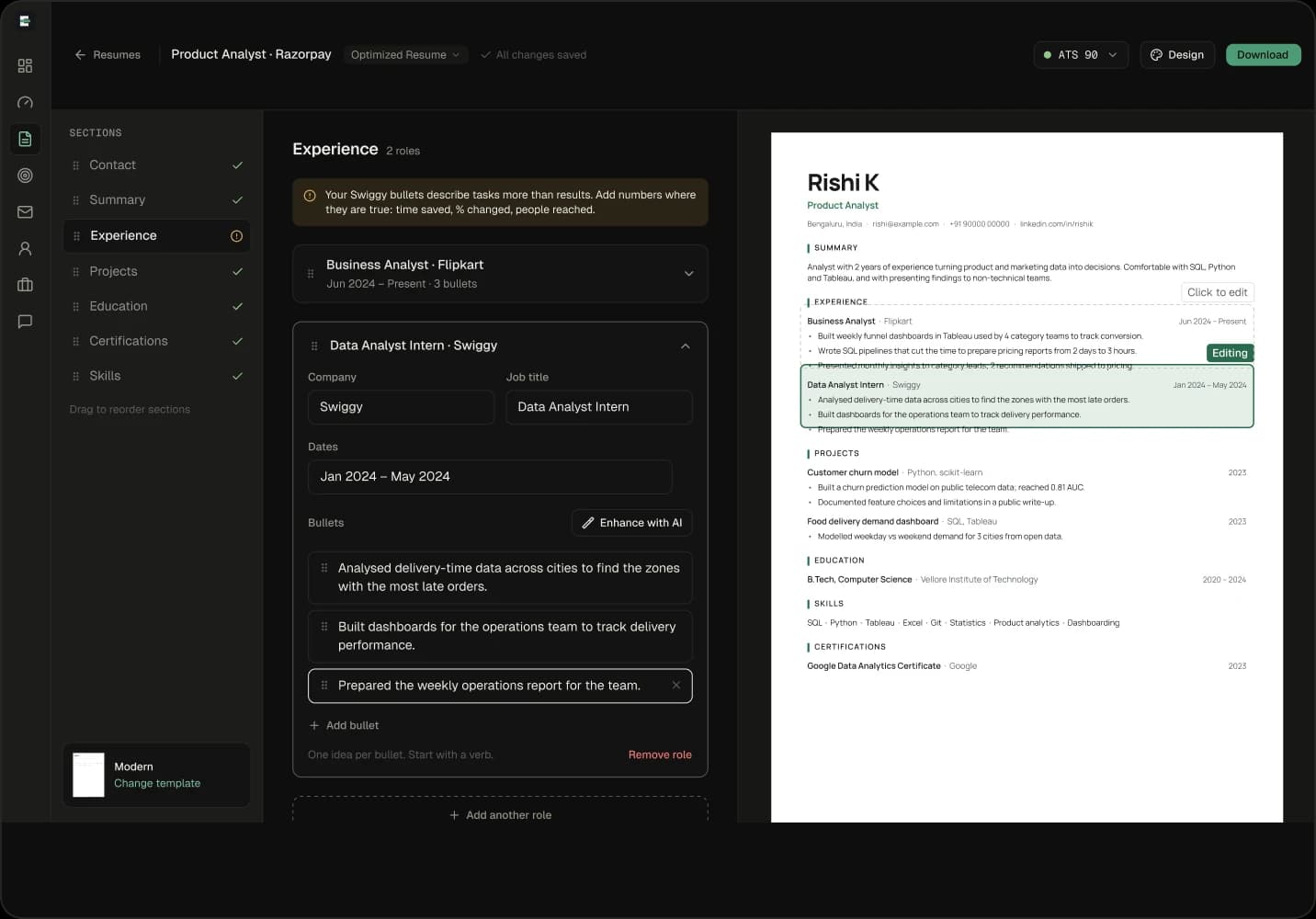Click drag handle of Built dashboards bullet
The image size is (1316, 919).
click(324, 627)
